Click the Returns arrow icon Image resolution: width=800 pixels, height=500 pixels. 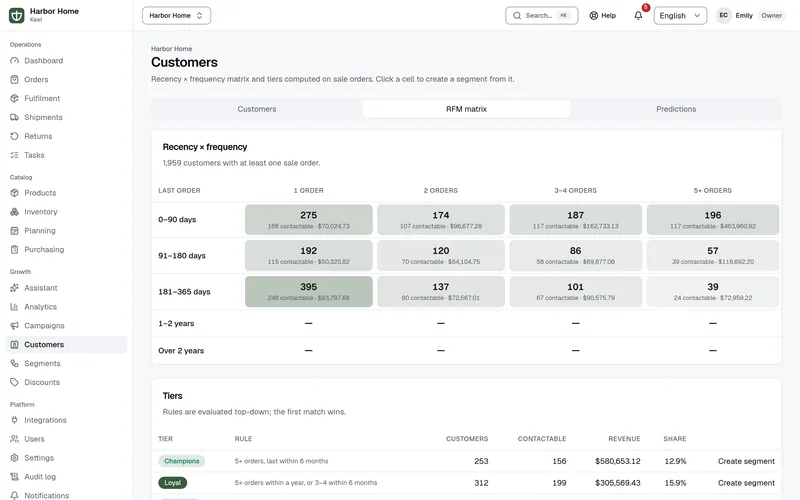pos(14,136)
